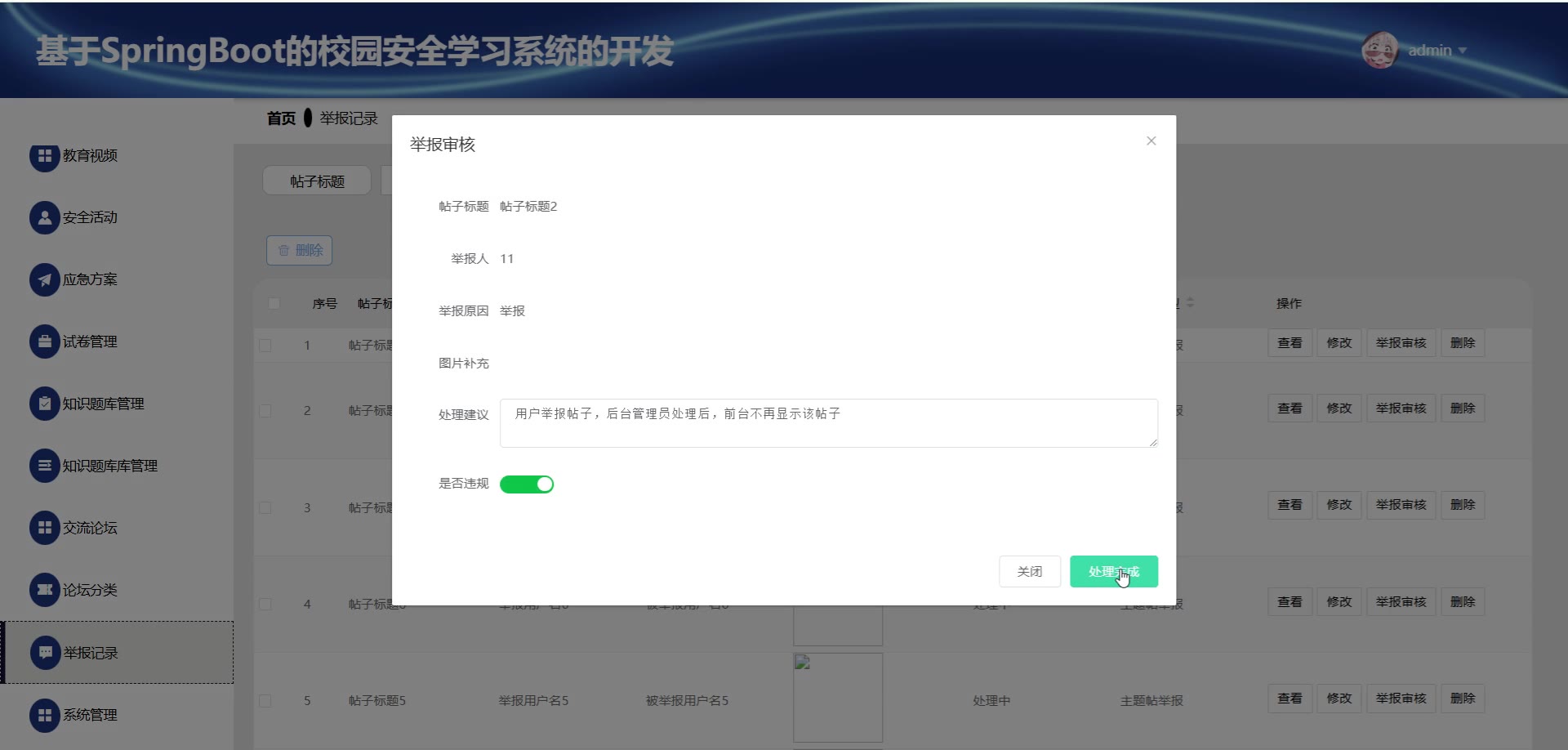Click 查看 for row 3
Viewport: 1568px width, 750px height.
click(x=1290, y=505)
